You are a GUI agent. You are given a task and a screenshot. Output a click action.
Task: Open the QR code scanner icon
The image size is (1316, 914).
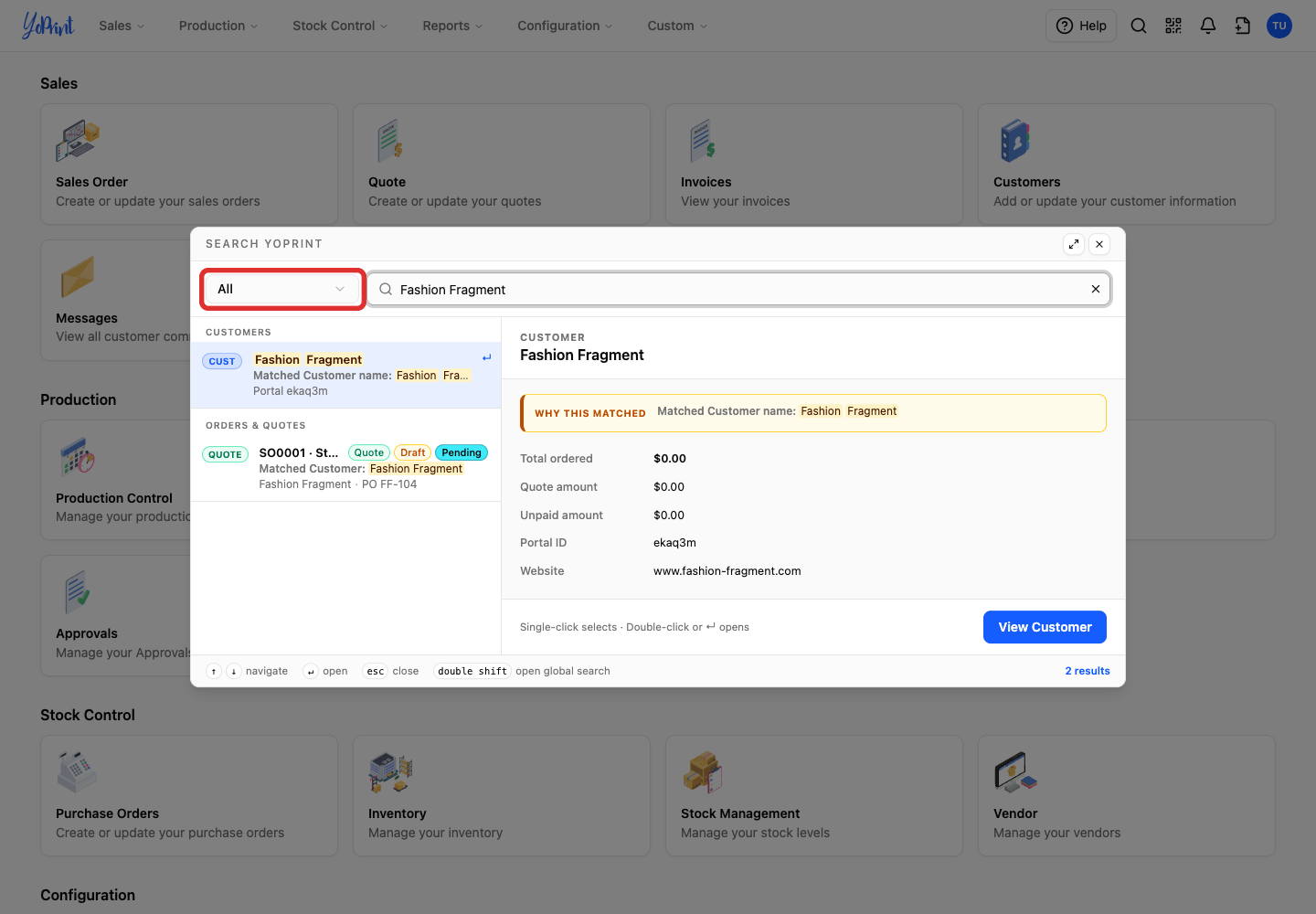pyautogui.click(x=1173, y=26)
